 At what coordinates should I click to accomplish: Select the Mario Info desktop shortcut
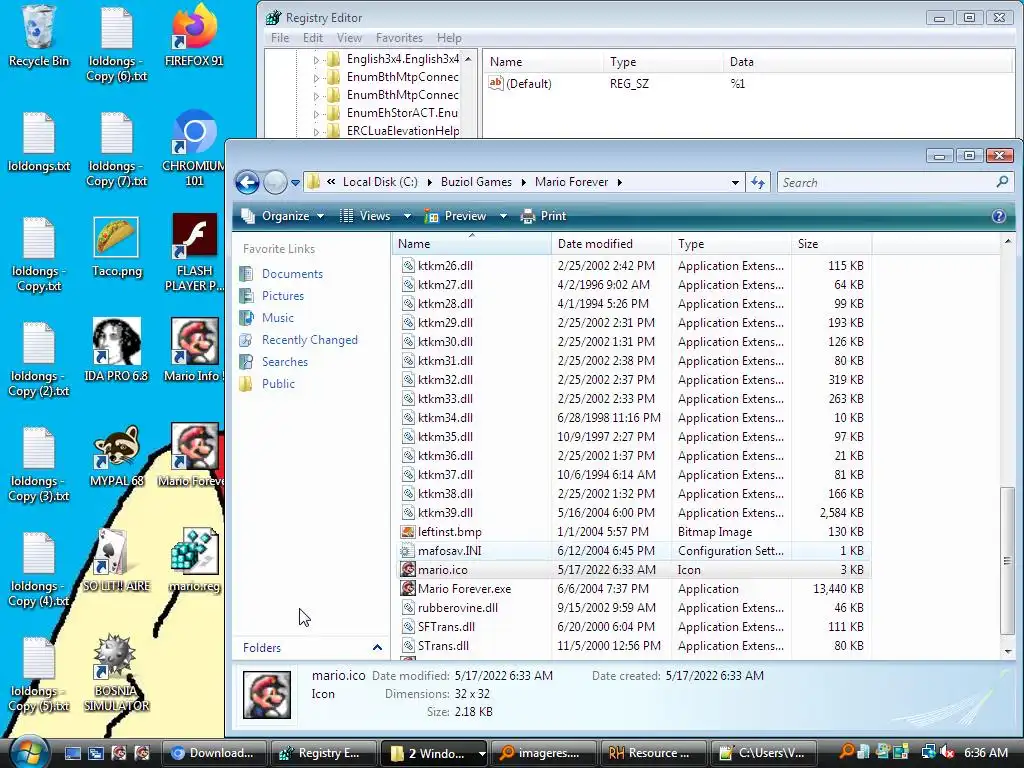click(x=194, y=351)
